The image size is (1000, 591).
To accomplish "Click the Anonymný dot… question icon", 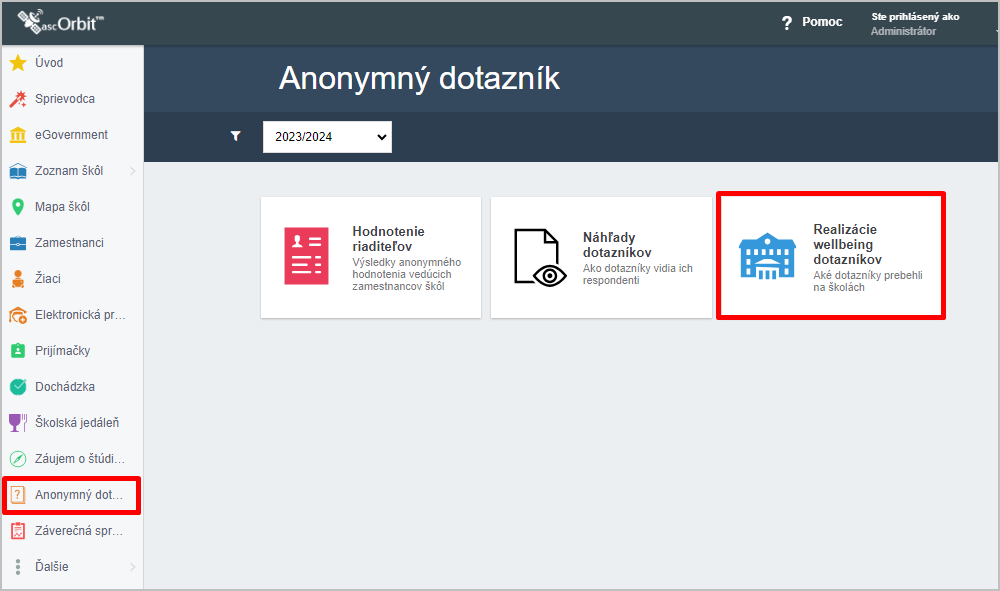I will click(18, 495).
